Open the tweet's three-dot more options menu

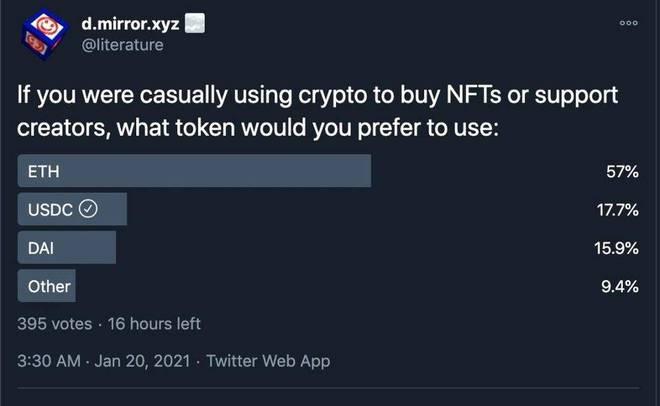[628, 23]
